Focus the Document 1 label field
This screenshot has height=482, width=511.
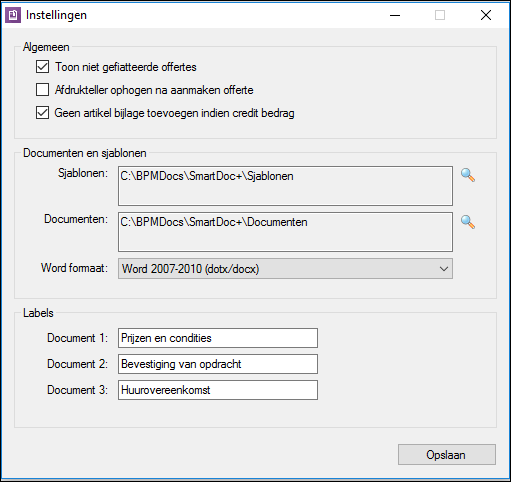click(218, 338)
